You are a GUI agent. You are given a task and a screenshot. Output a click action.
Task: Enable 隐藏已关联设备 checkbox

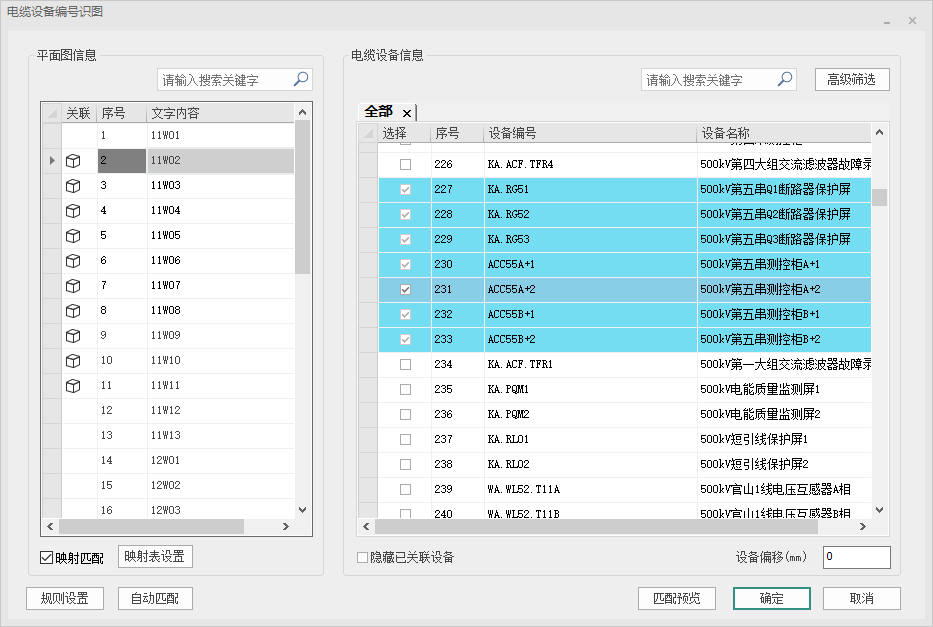363,558
